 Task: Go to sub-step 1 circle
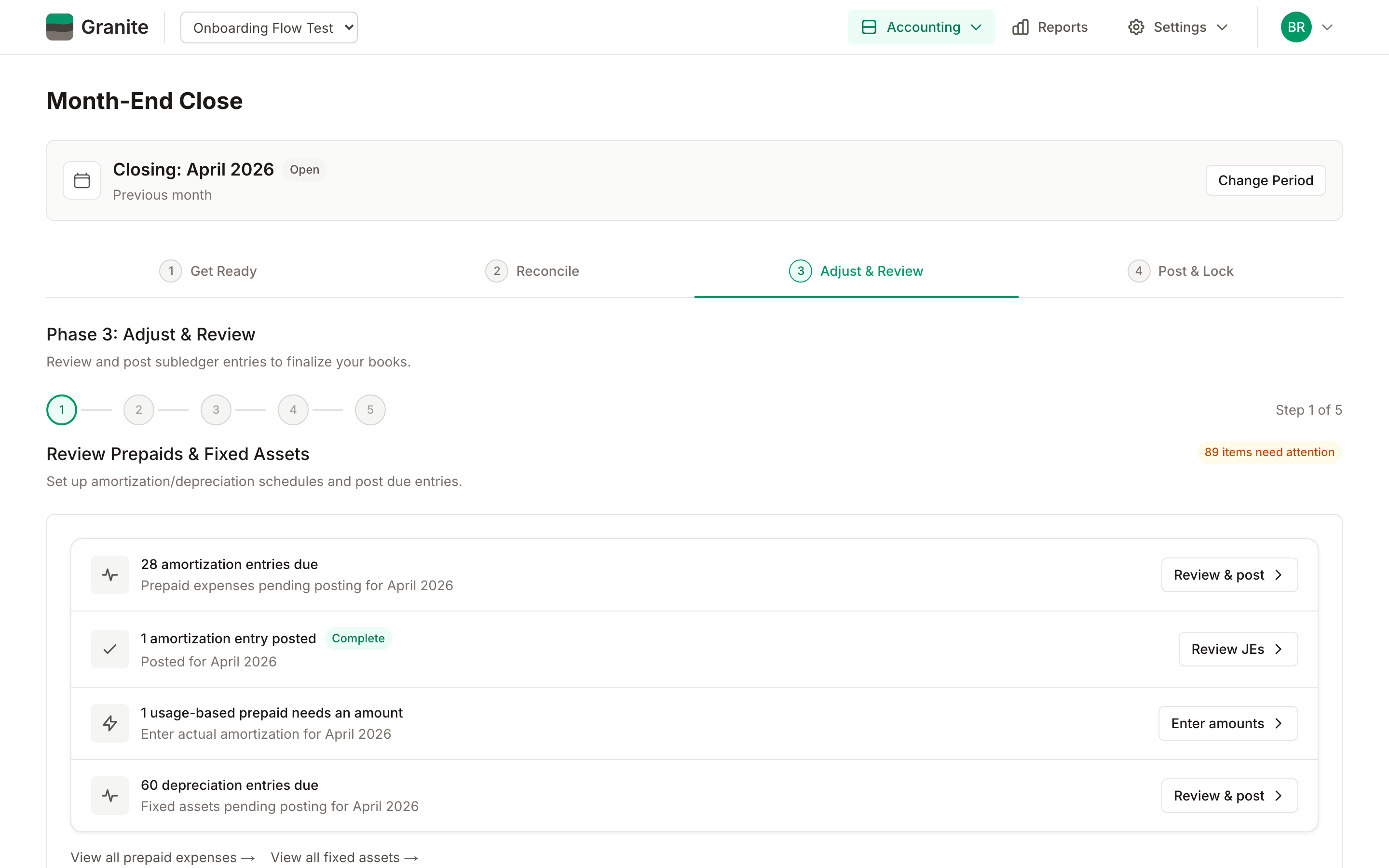[62, 410]
